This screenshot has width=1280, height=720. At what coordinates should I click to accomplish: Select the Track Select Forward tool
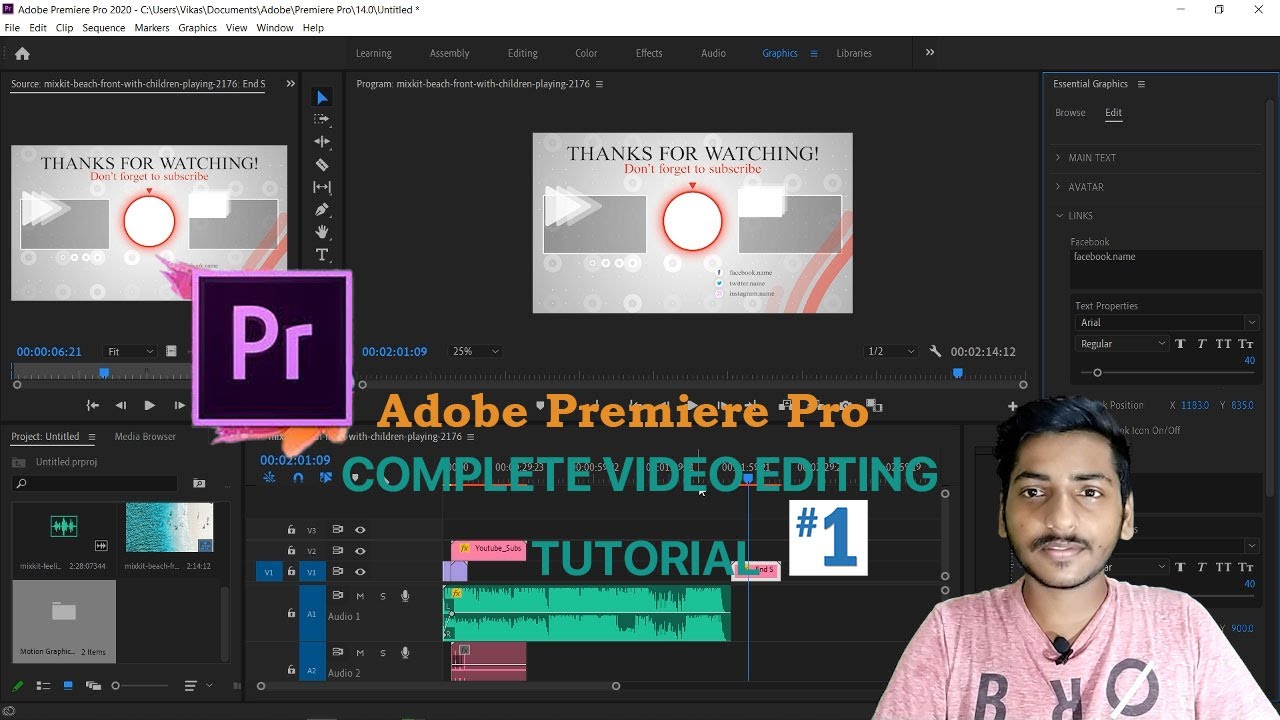pos(322,119)
